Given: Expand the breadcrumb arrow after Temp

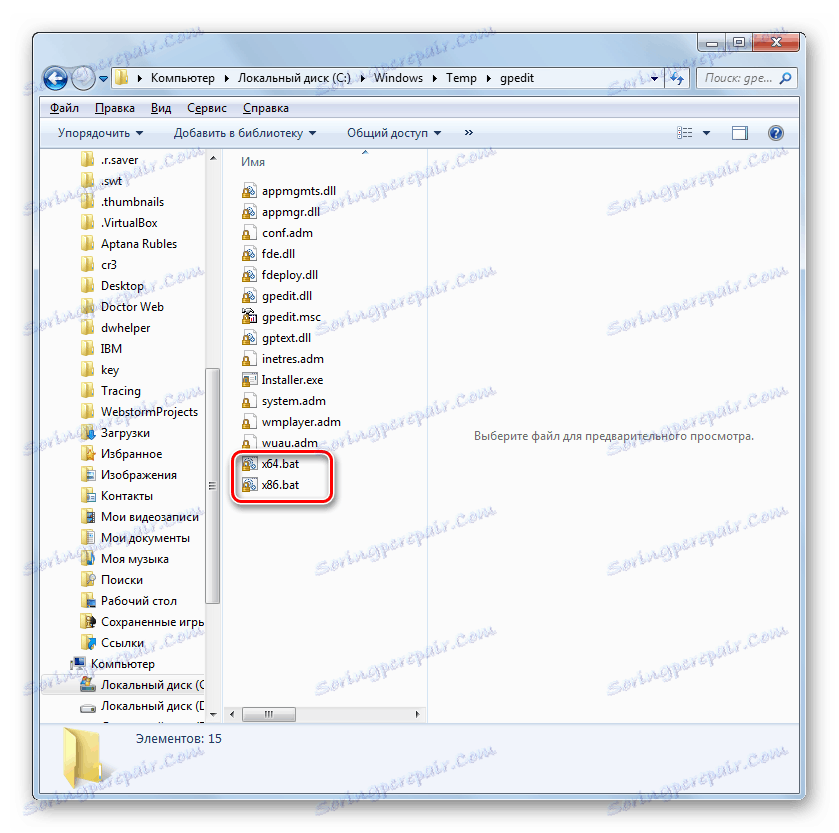Looking at the screenshot, I should coord(489,79).
